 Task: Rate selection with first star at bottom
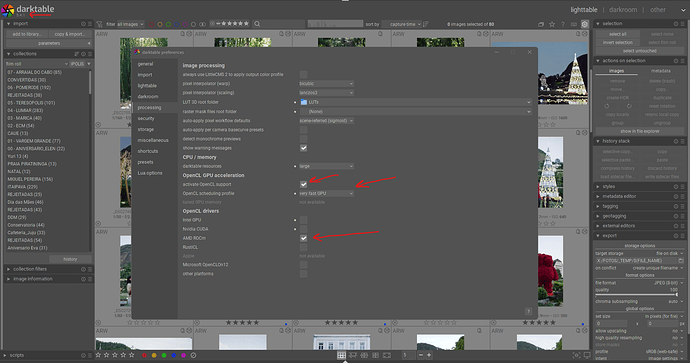pyautogui.click(x=98, y=355)
